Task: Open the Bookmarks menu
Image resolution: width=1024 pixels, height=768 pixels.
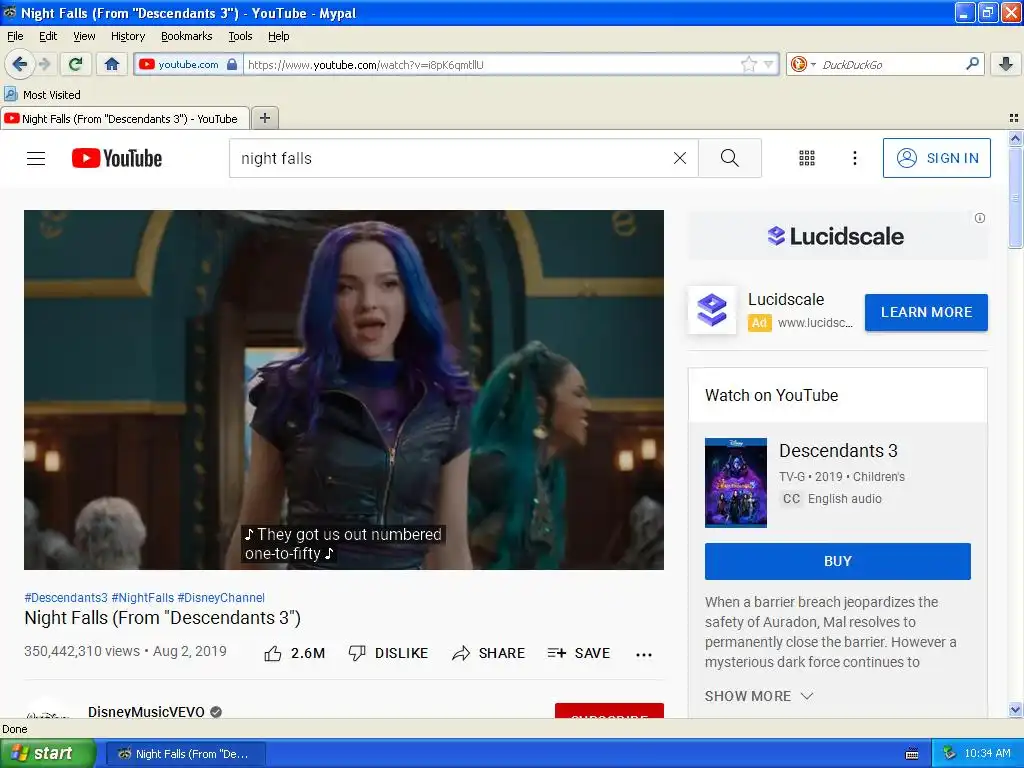Action: pos(187,36)
